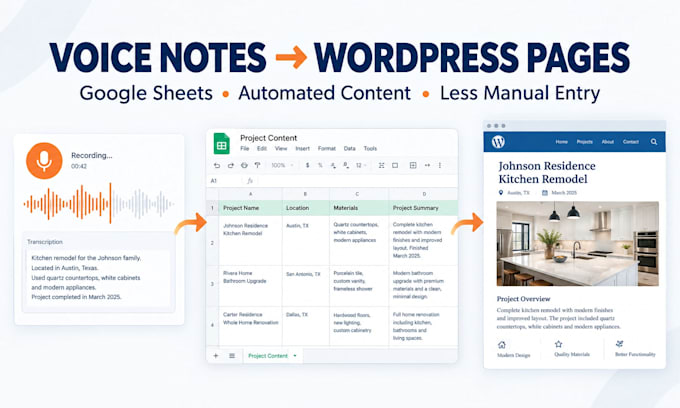Click the WordPress logo icon
680x408 pixels.
[498, 141]
